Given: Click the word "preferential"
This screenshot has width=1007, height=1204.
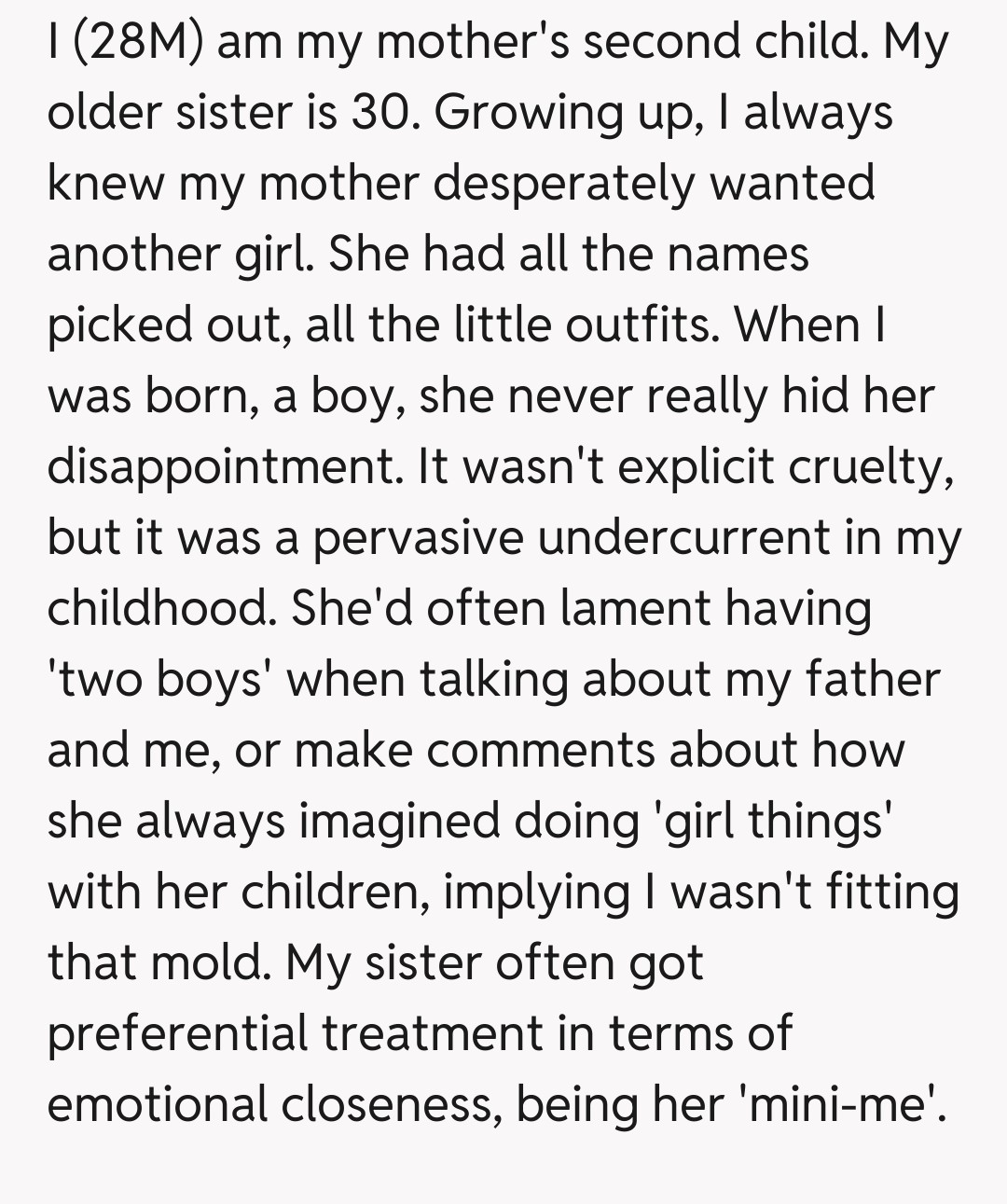Looking at the screenshot, I should (177, 1034).
